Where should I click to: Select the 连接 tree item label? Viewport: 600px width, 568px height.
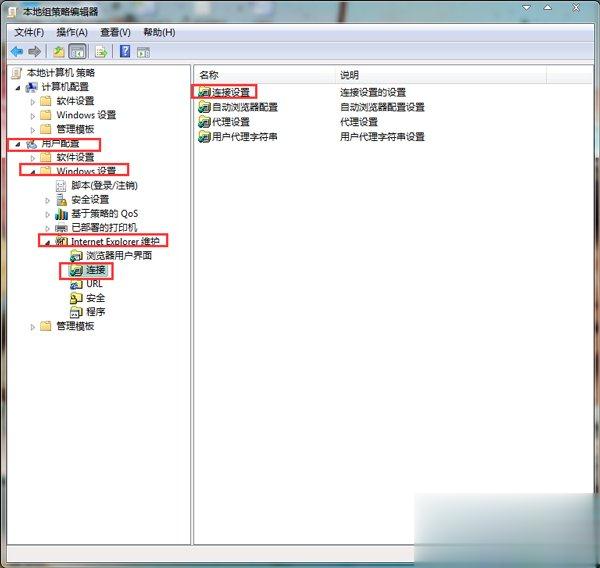point(95,270)
